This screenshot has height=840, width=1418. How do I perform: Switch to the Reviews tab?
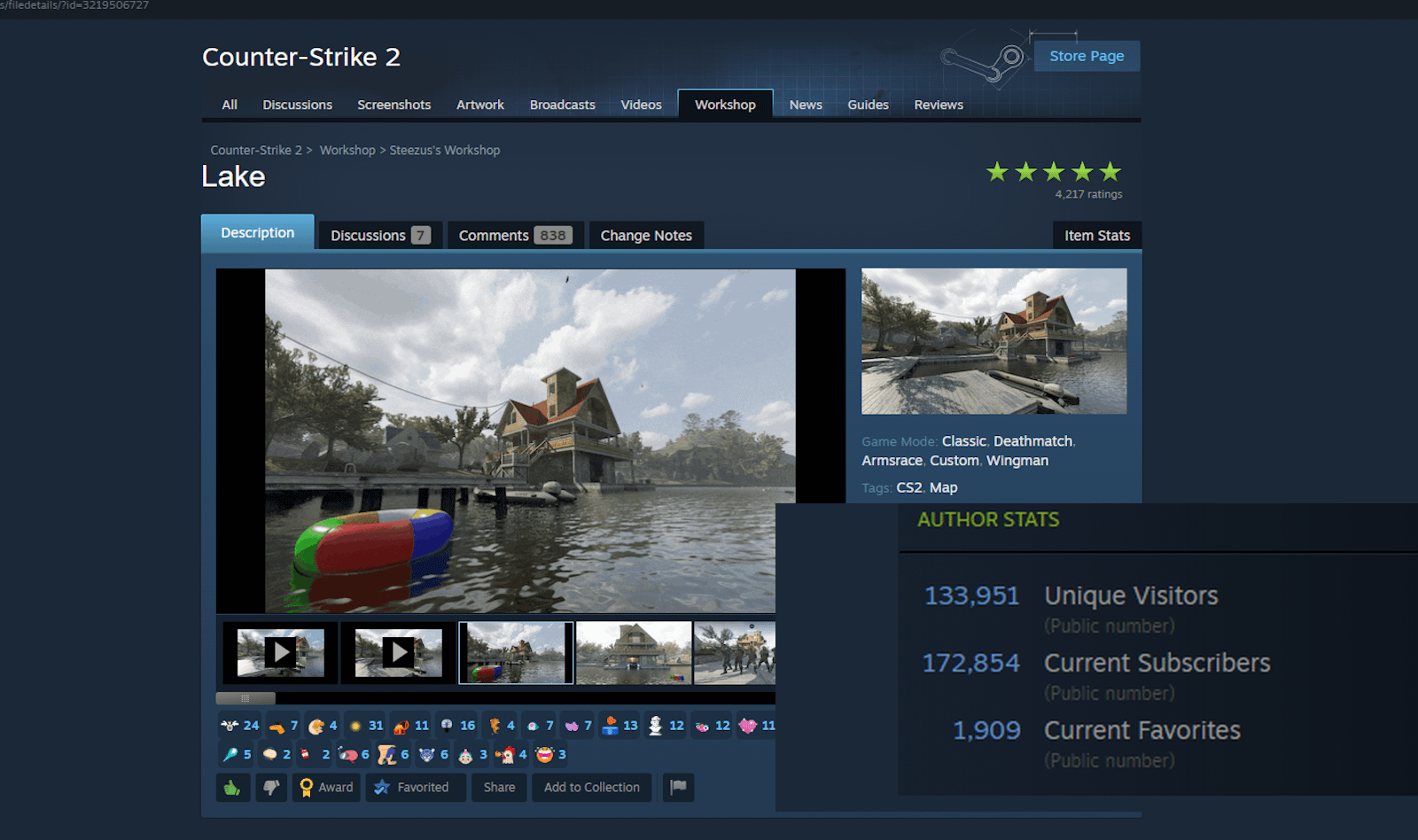(x=939, y=105)
